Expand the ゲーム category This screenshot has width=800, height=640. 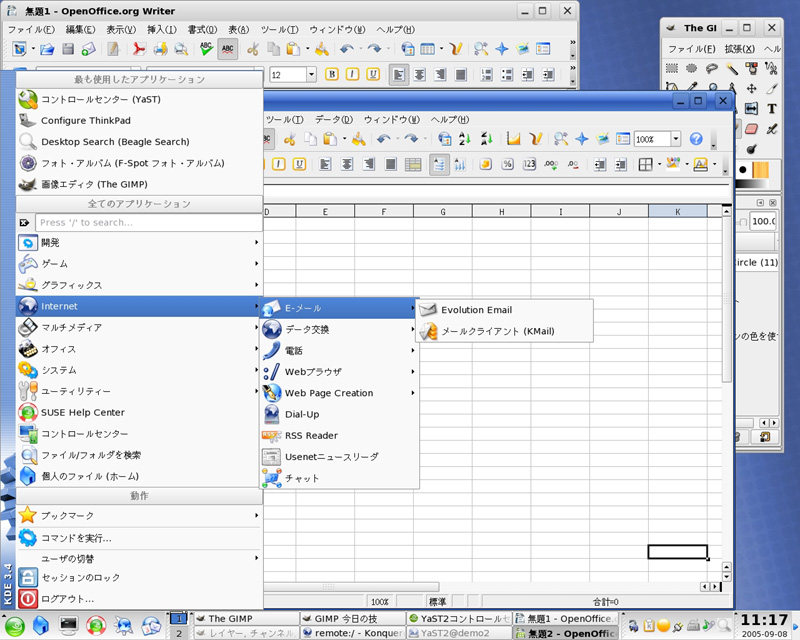[139, 264]
